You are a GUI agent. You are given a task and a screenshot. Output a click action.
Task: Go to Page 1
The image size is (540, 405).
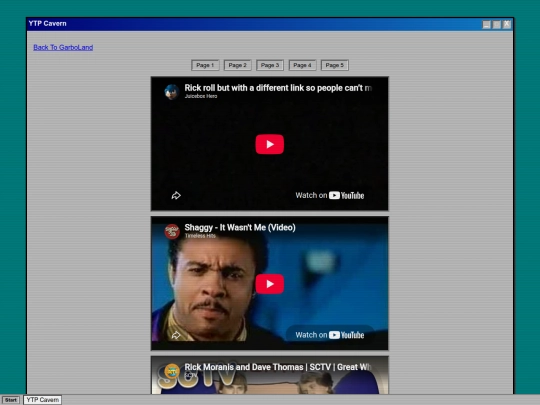coord(205,65)
